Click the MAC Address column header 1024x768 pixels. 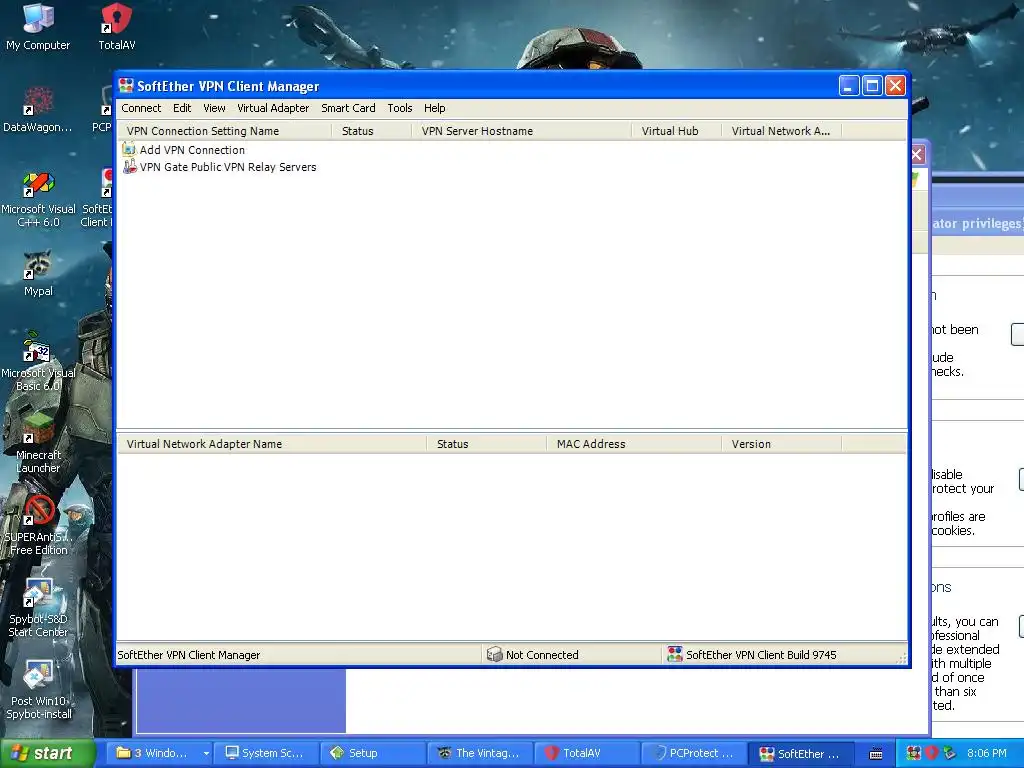click(x=634, y=444)
